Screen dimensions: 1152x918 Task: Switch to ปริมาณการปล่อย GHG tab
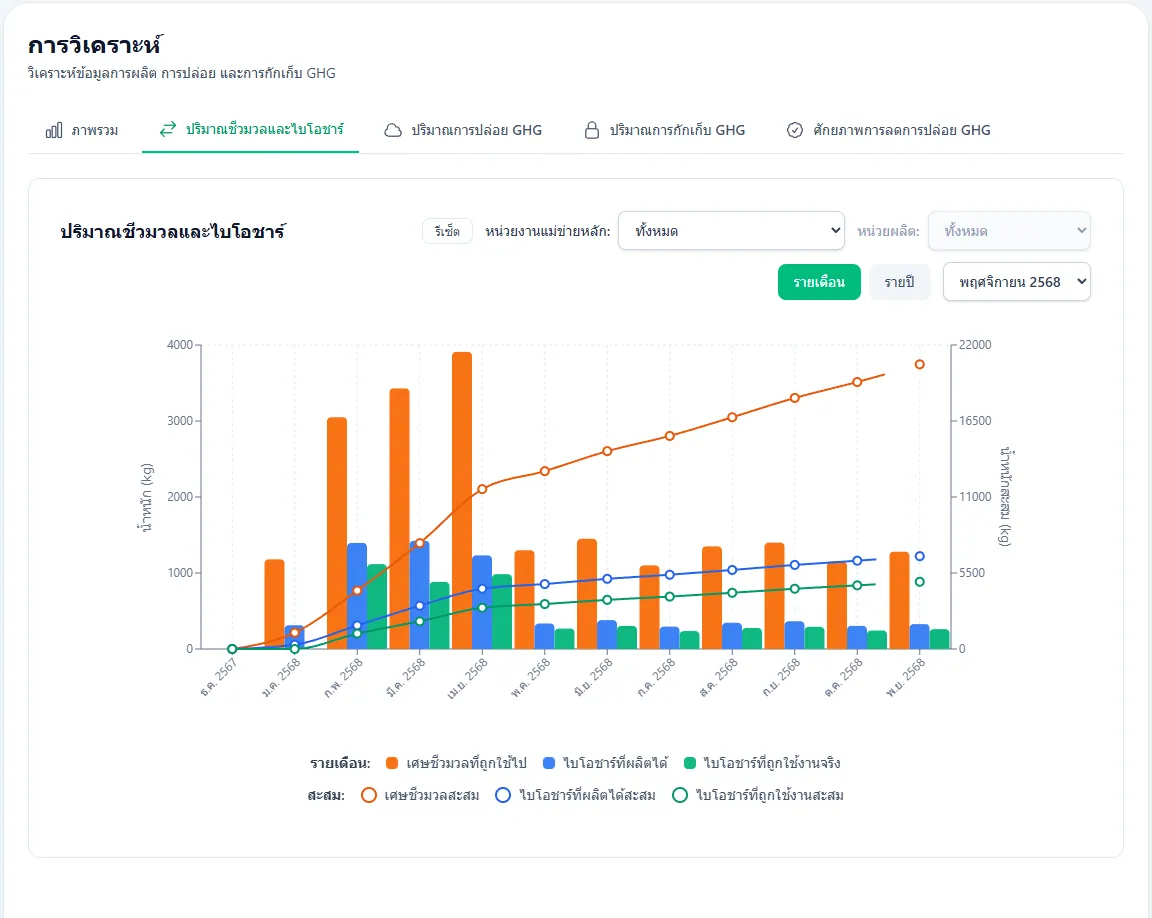pos(463,130)
